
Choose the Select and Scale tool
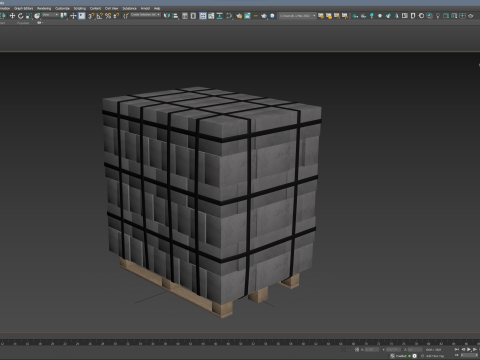pyautogui.click(x=29, y=16)
